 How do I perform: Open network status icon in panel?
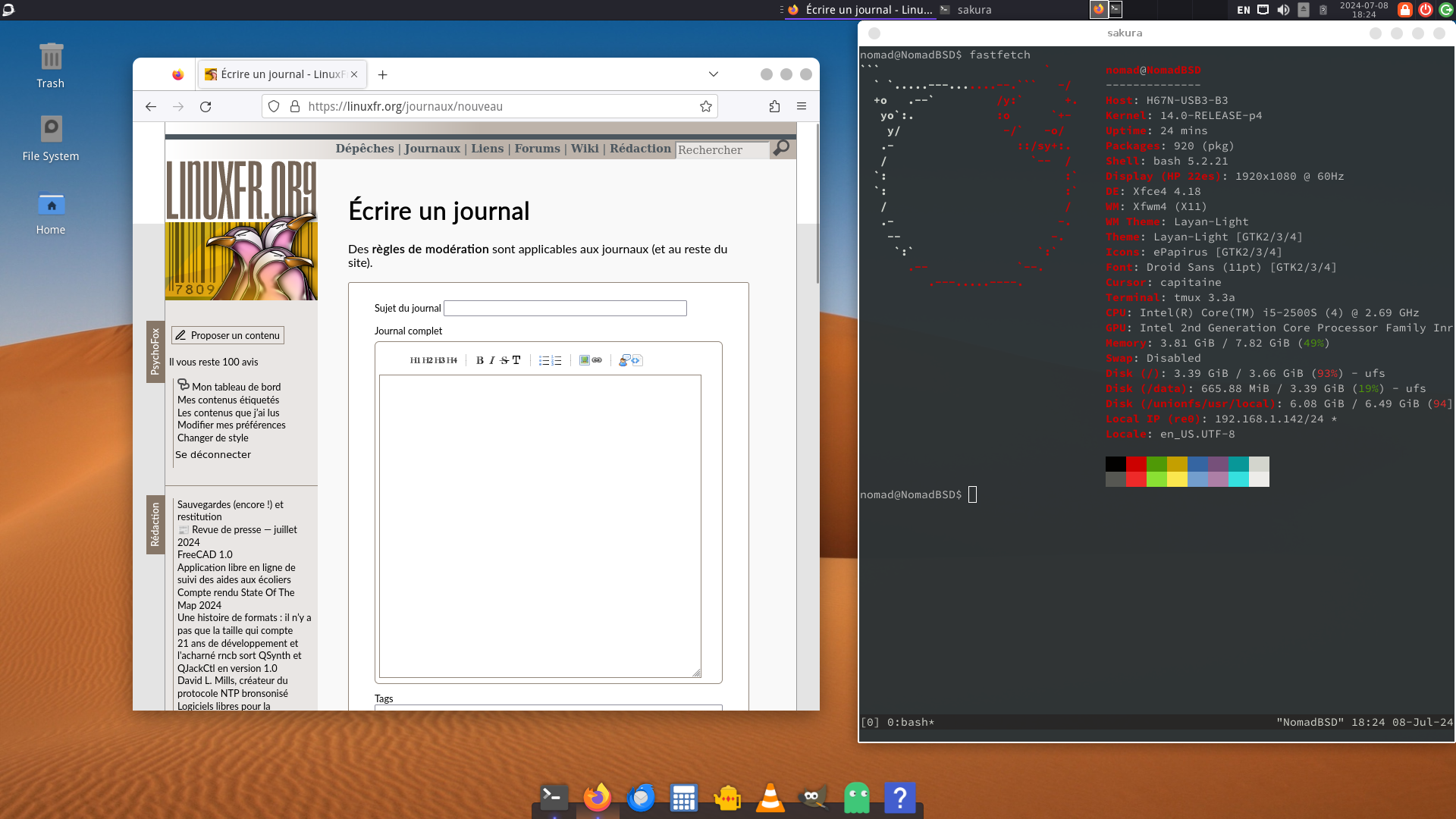tap(1263, 10)
